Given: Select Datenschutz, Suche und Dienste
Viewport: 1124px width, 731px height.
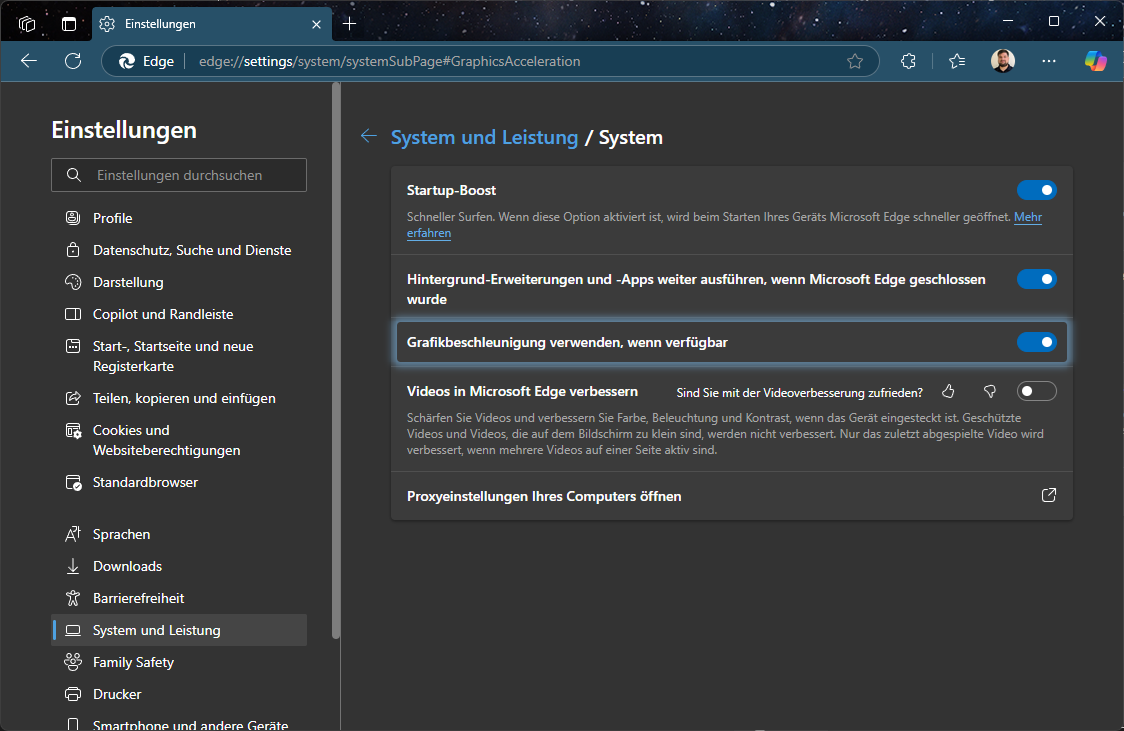Looking at the screenshot, I should coord(192,250).
